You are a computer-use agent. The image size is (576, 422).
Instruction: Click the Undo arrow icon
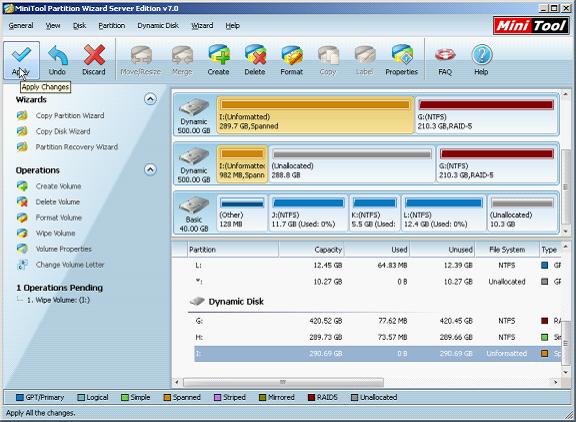click(x=58, y=55)
